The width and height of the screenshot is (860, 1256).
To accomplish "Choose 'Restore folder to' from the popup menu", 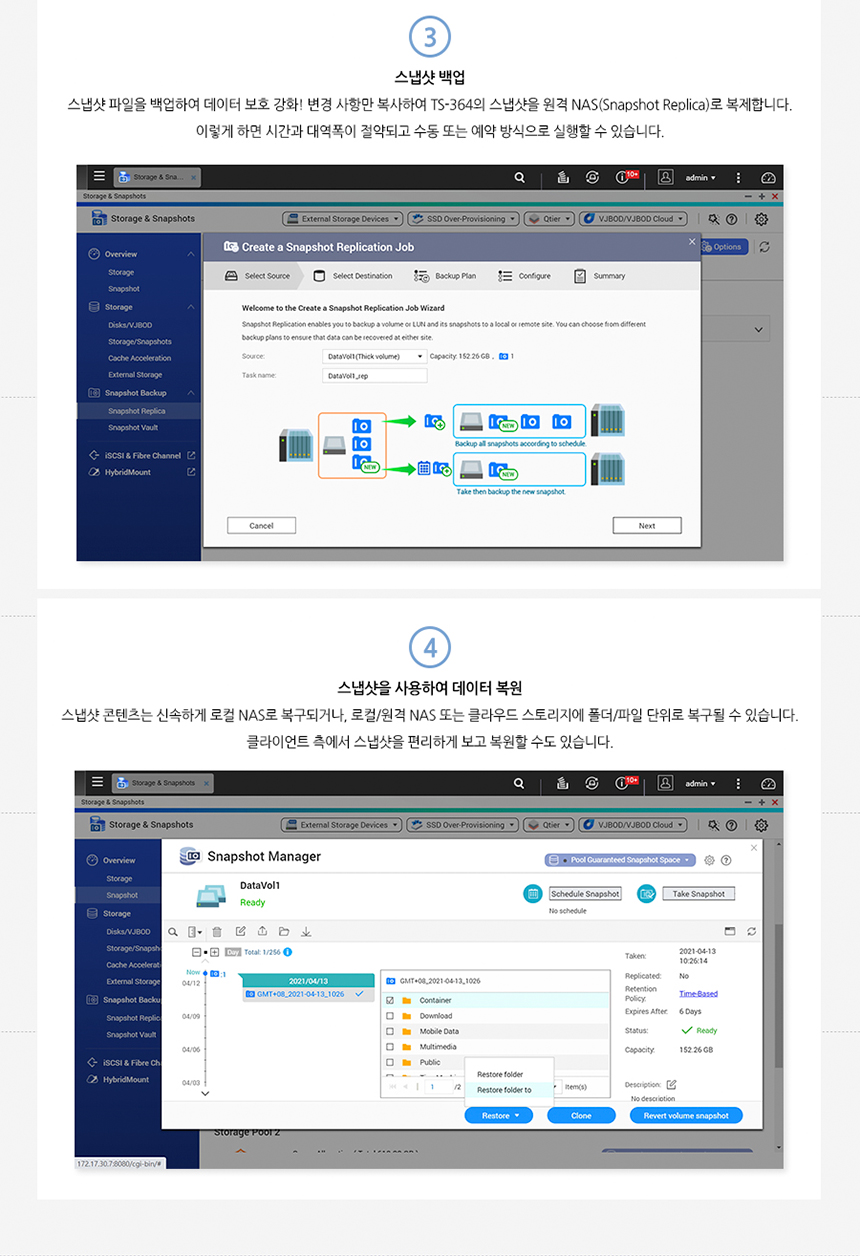I will coord(504,1090).
